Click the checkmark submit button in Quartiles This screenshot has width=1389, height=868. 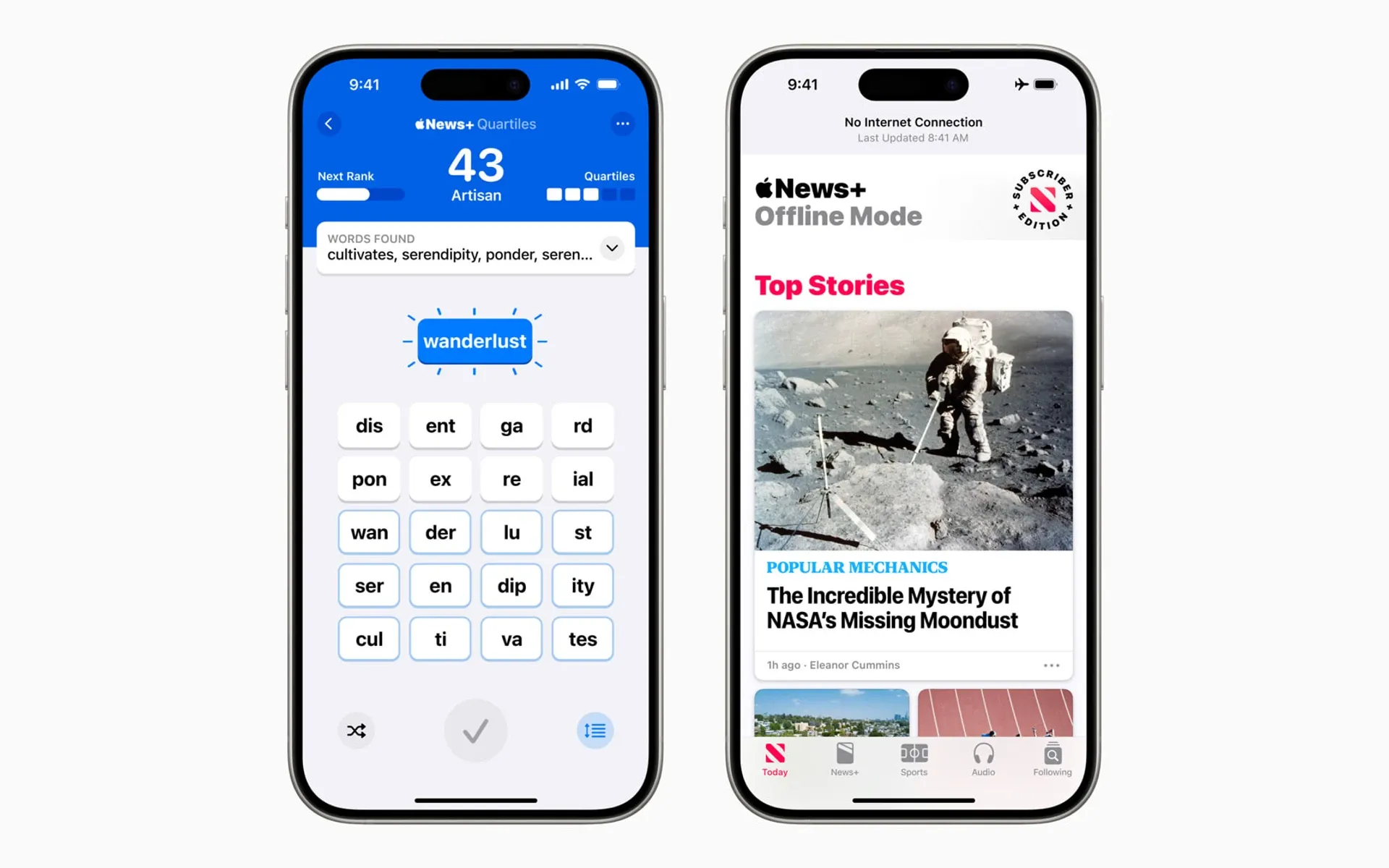(x=476, y=731)
